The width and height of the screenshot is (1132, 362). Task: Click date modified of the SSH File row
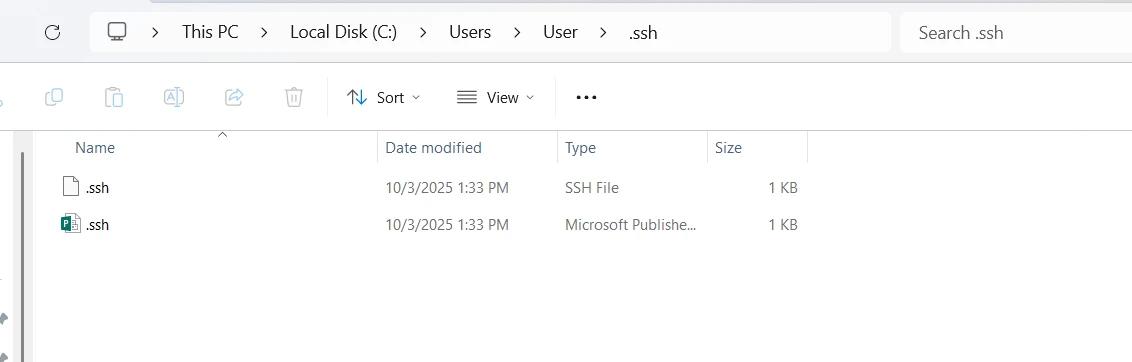[447, 188]
